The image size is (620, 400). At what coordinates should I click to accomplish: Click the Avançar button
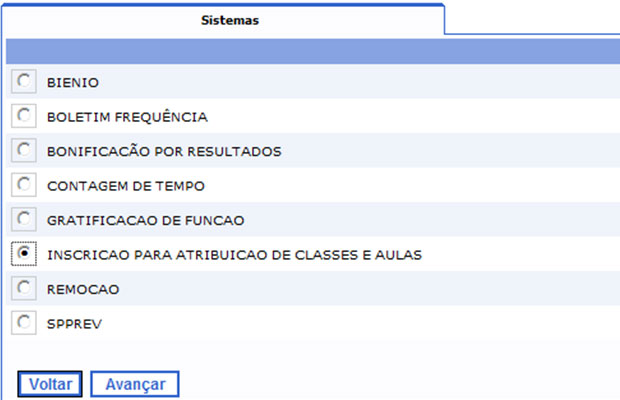(x=134, y=384)
